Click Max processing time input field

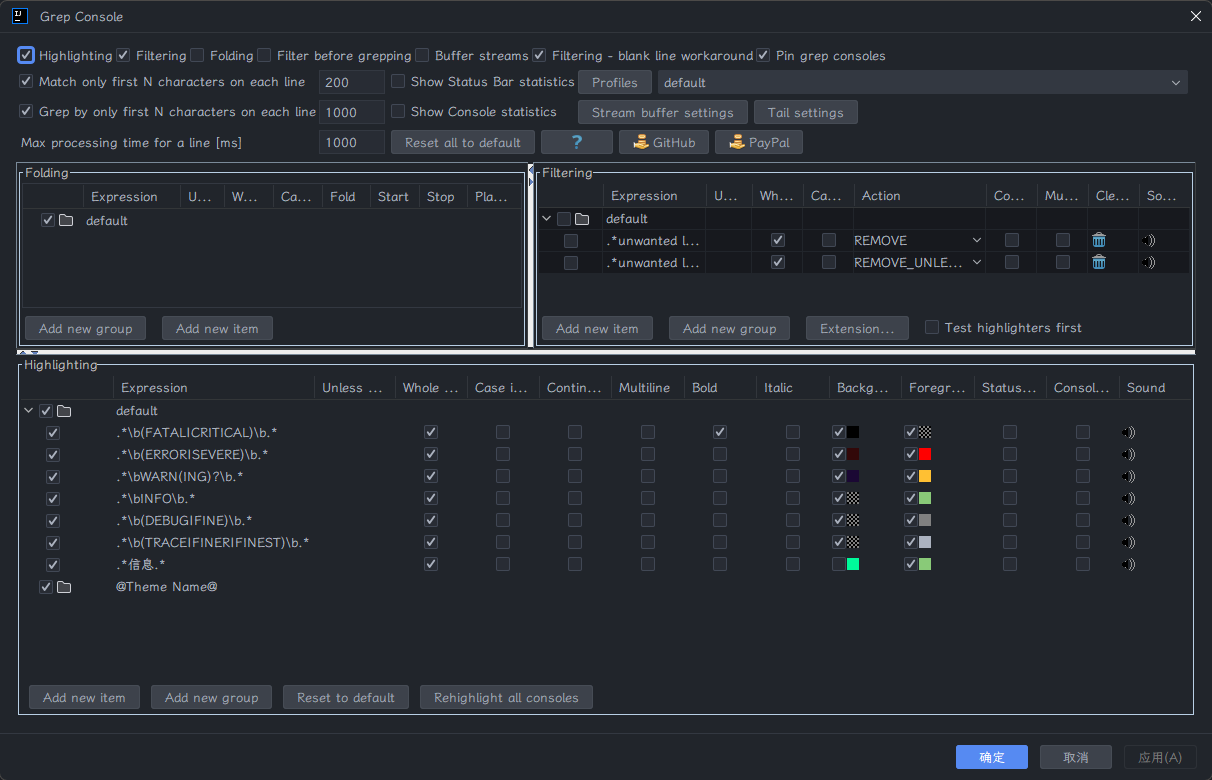coord(352,142)
